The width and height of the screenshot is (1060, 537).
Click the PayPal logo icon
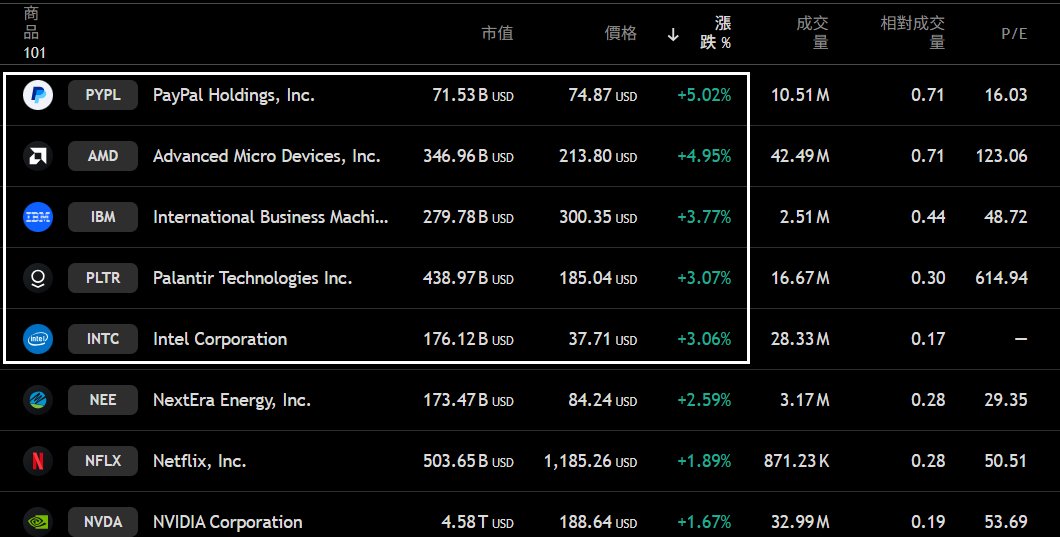tap(38, 95)
